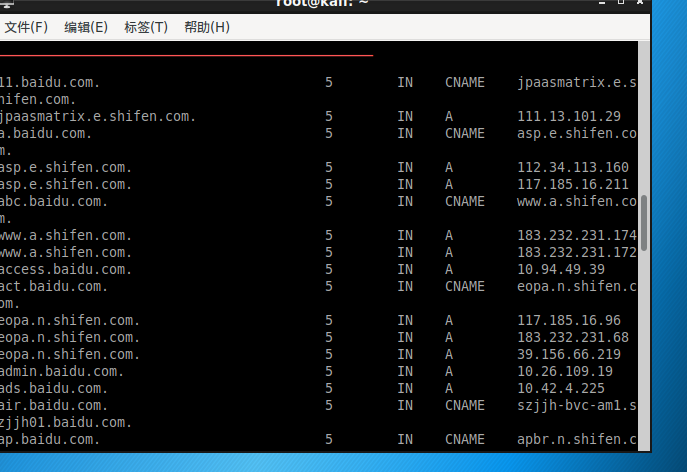The height and width of the screenshot is (472, 687).
Task: Click the jpaasmatrix.e.shifen.com. hostname in first column
Action: click(98, 117)
